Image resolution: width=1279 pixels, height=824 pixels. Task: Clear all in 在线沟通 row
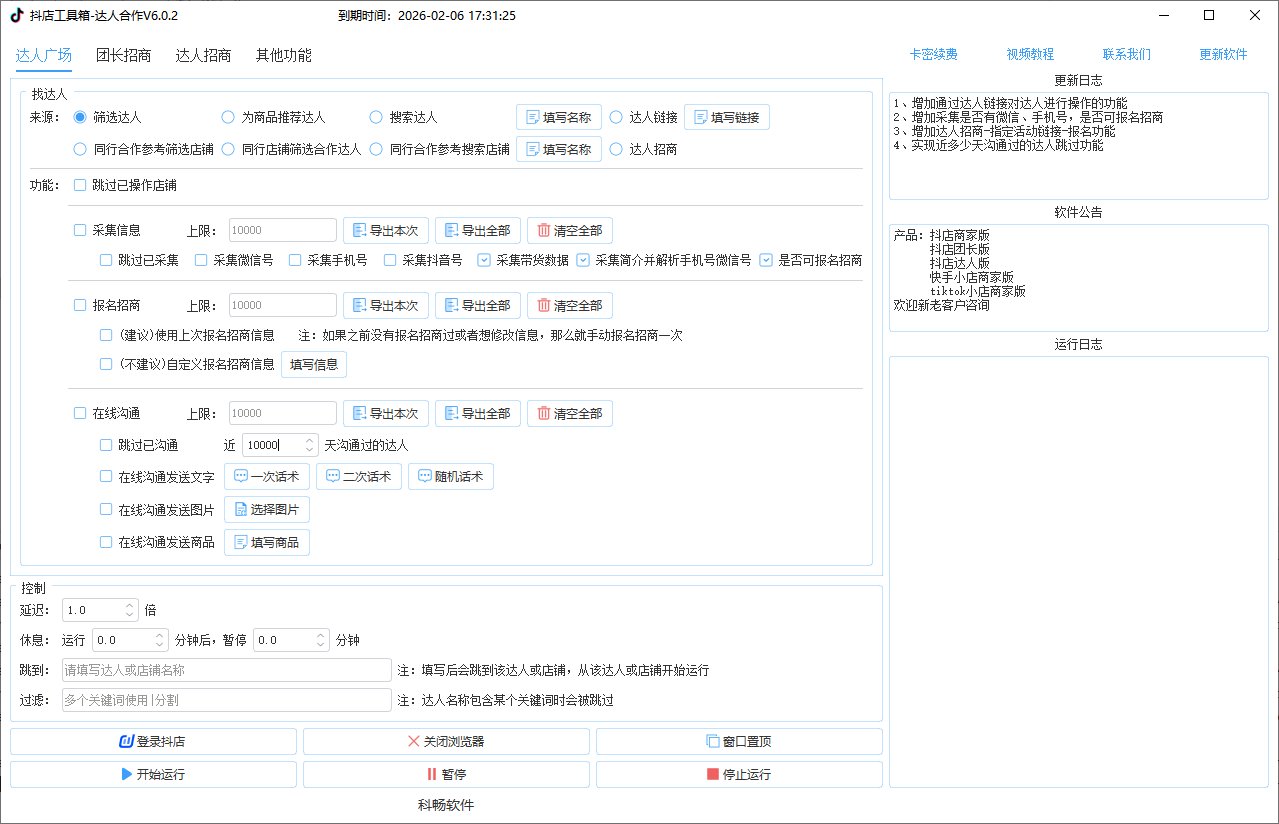(x=570, y=413)
